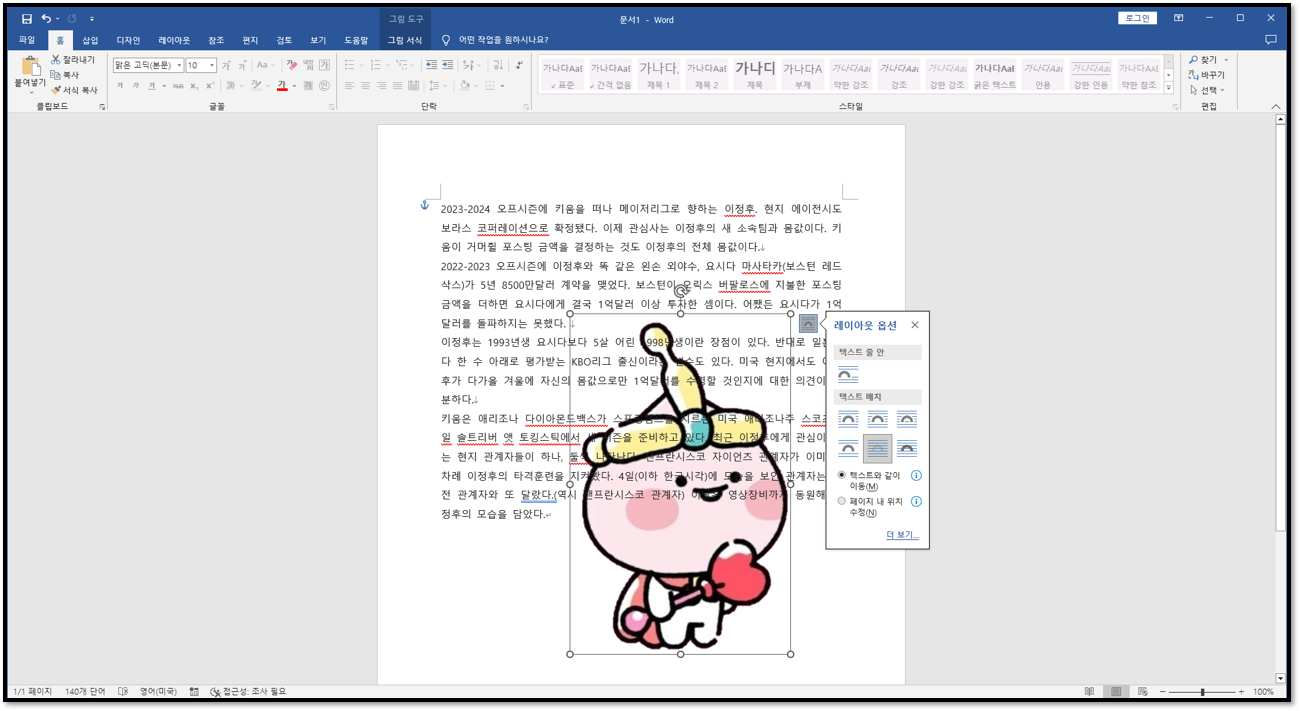Open Find (찾기) dropdown arrow
The width and height of the screenshot is (1300, 711).
click(x=1227, y=60)
